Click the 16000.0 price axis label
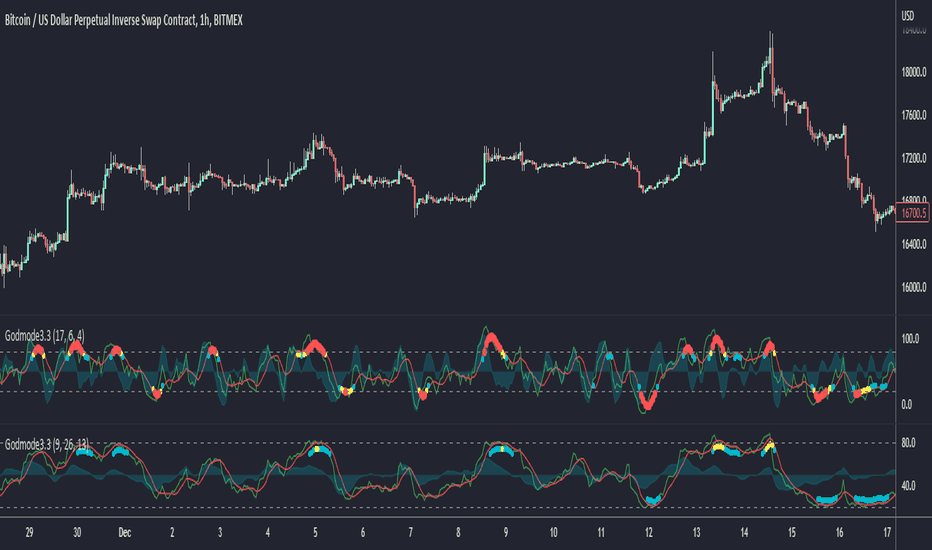 point(914,287)
